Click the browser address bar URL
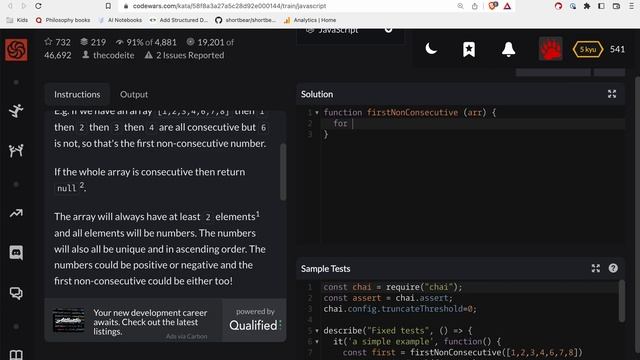The width and height of the screenshot is (640, 360). coord(229,6)
